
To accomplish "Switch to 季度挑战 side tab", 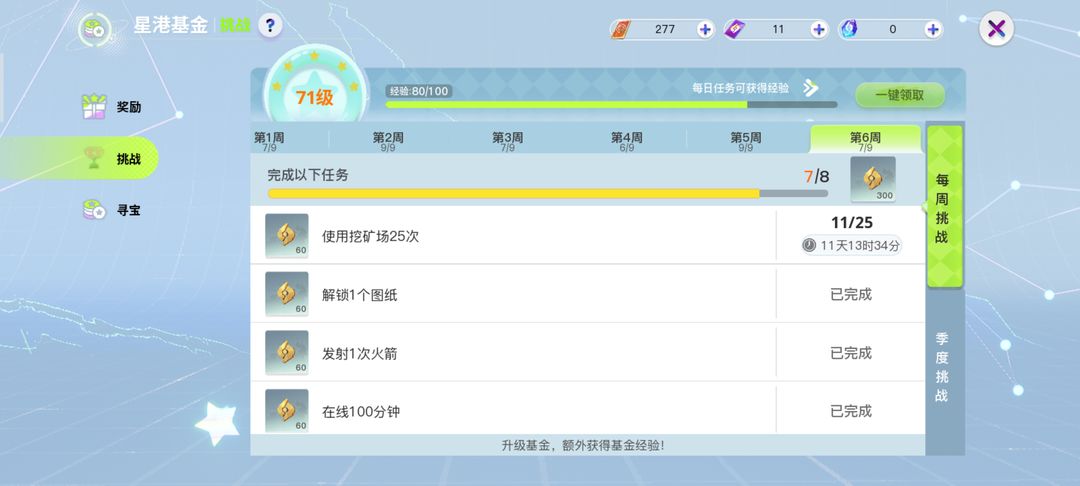I will pyautogui.click(x=942, y=367).
